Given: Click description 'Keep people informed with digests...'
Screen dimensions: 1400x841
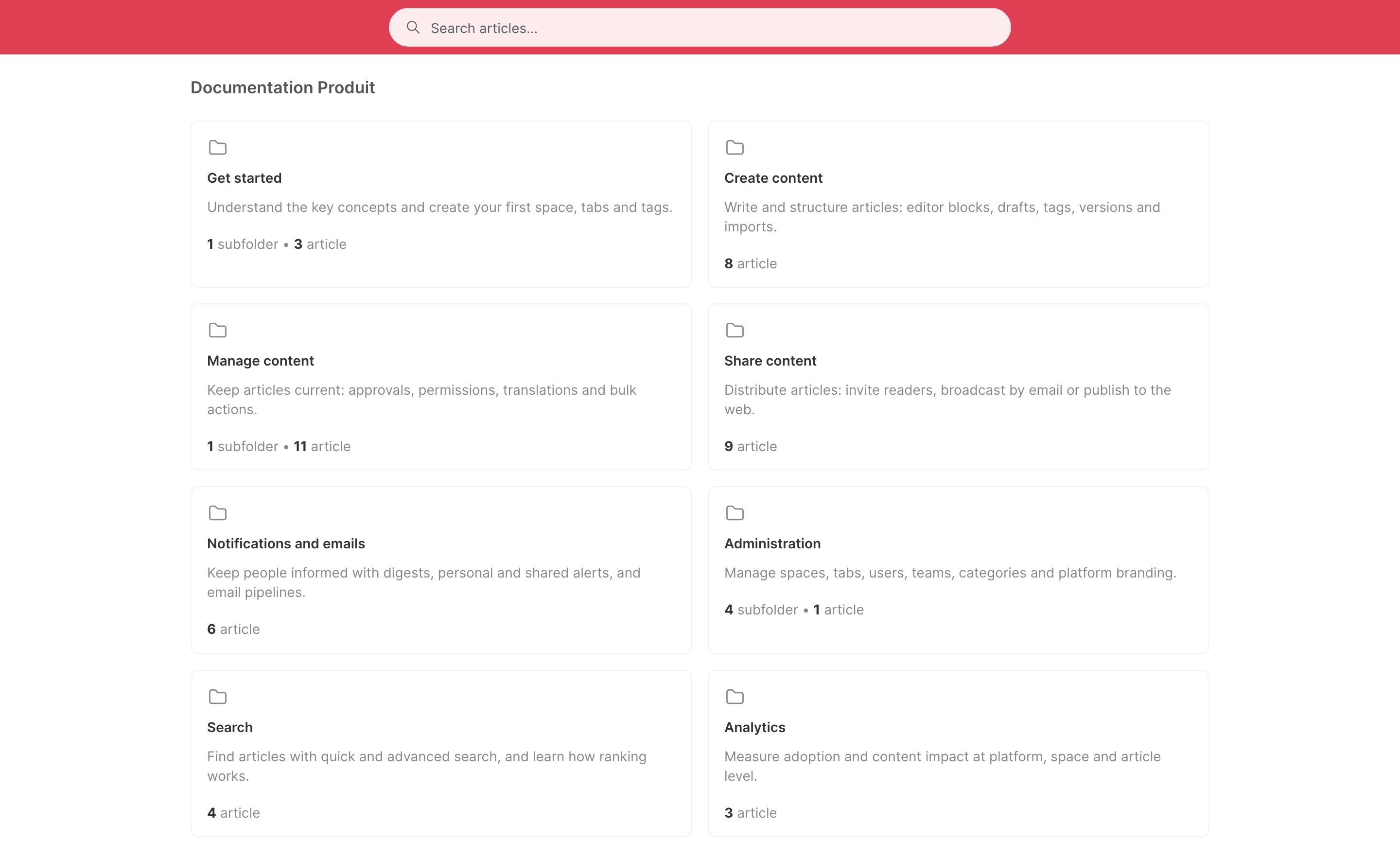Looking at the screenshot, I should 424,582.
